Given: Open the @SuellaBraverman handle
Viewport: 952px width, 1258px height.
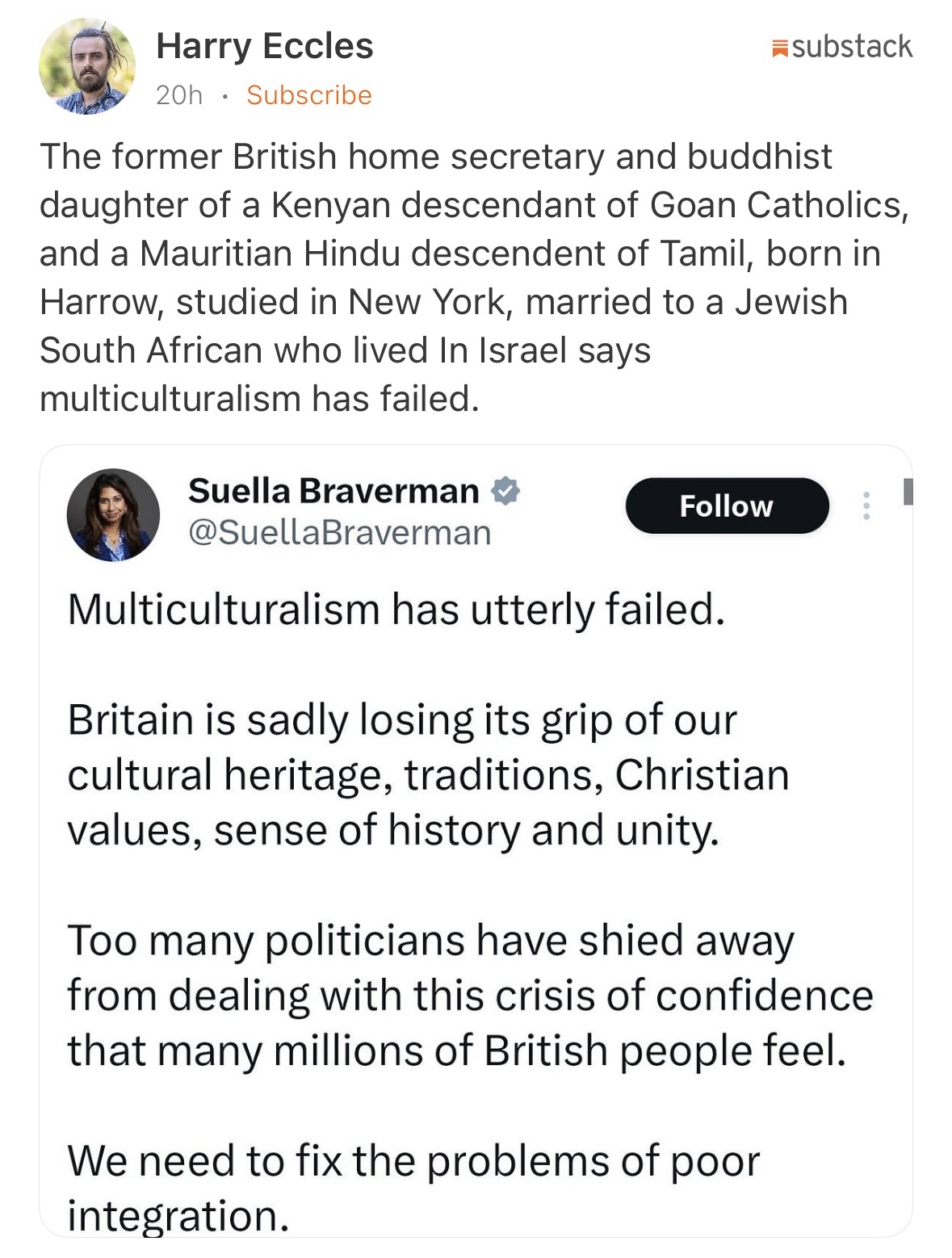Looking at the screenshot, I should [339, 533].
